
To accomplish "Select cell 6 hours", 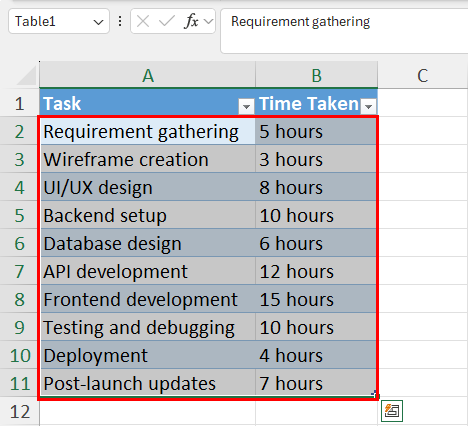I will coord(316,243).
